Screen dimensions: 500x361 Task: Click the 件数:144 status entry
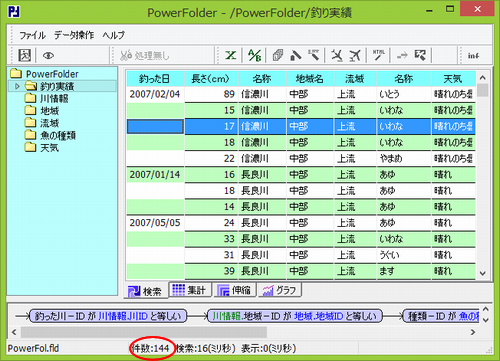(x=151, y=349)
